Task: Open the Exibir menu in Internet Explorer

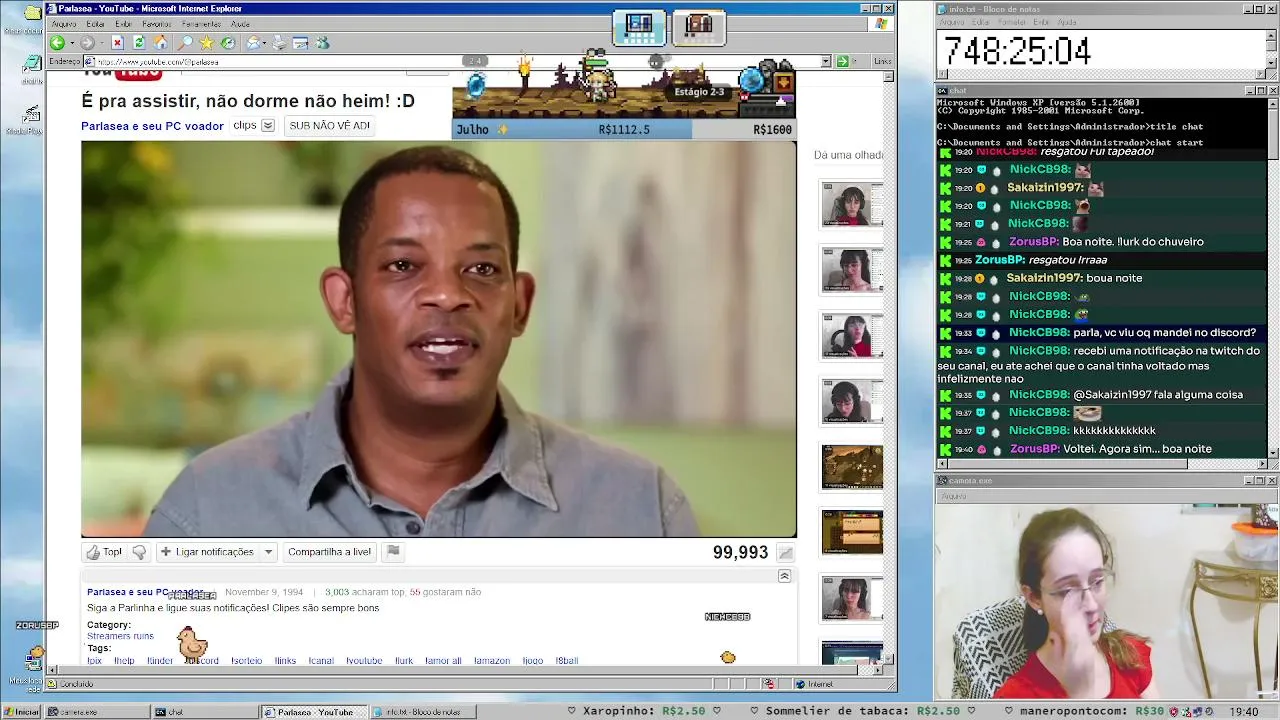Action: point(123,24)
